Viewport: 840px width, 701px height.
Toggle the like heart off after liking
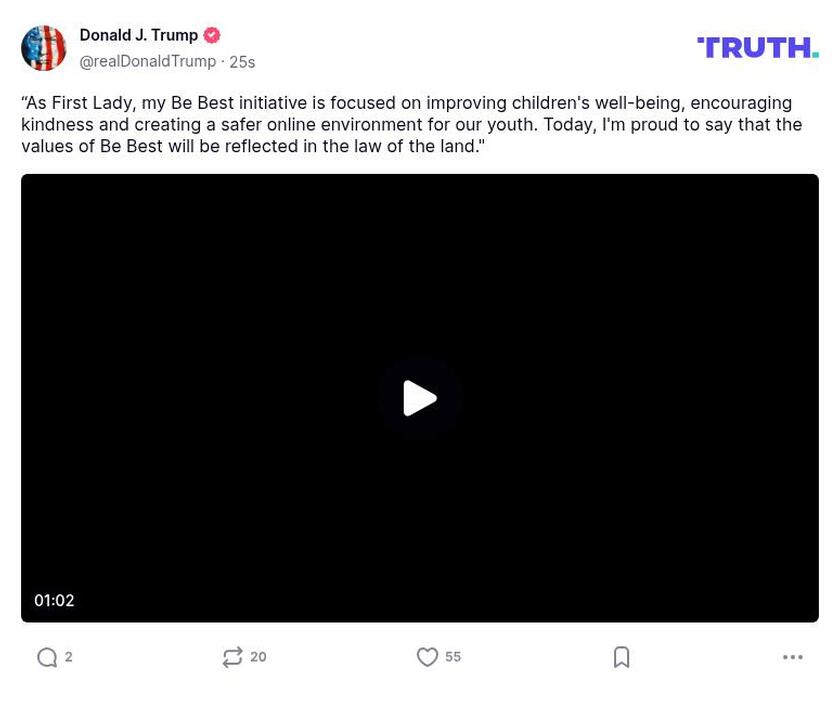pyautogui.click(x=427, y=656)
